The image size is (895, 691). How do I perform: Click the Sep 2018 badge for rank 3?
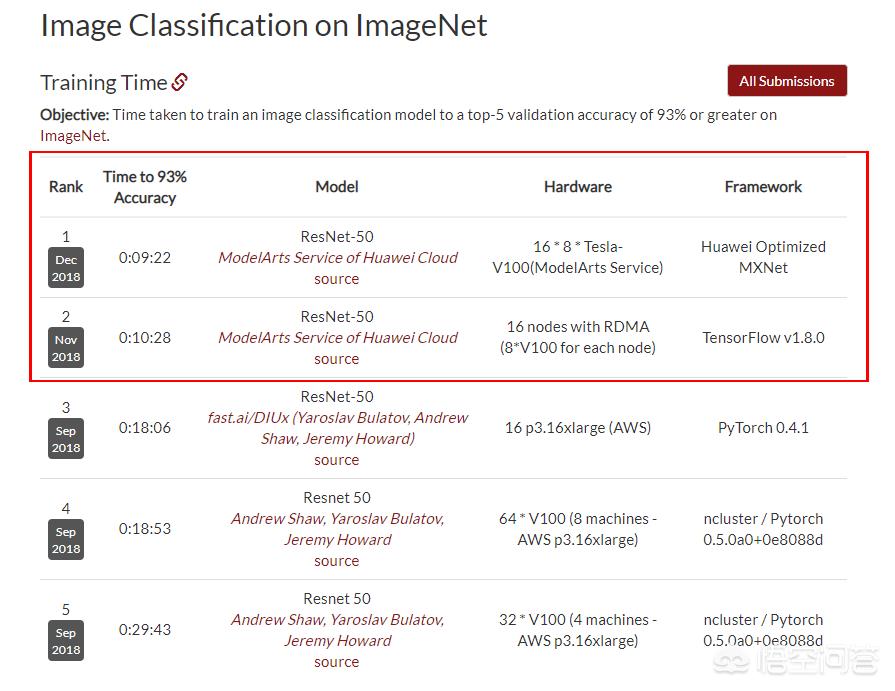coord(66,439)
